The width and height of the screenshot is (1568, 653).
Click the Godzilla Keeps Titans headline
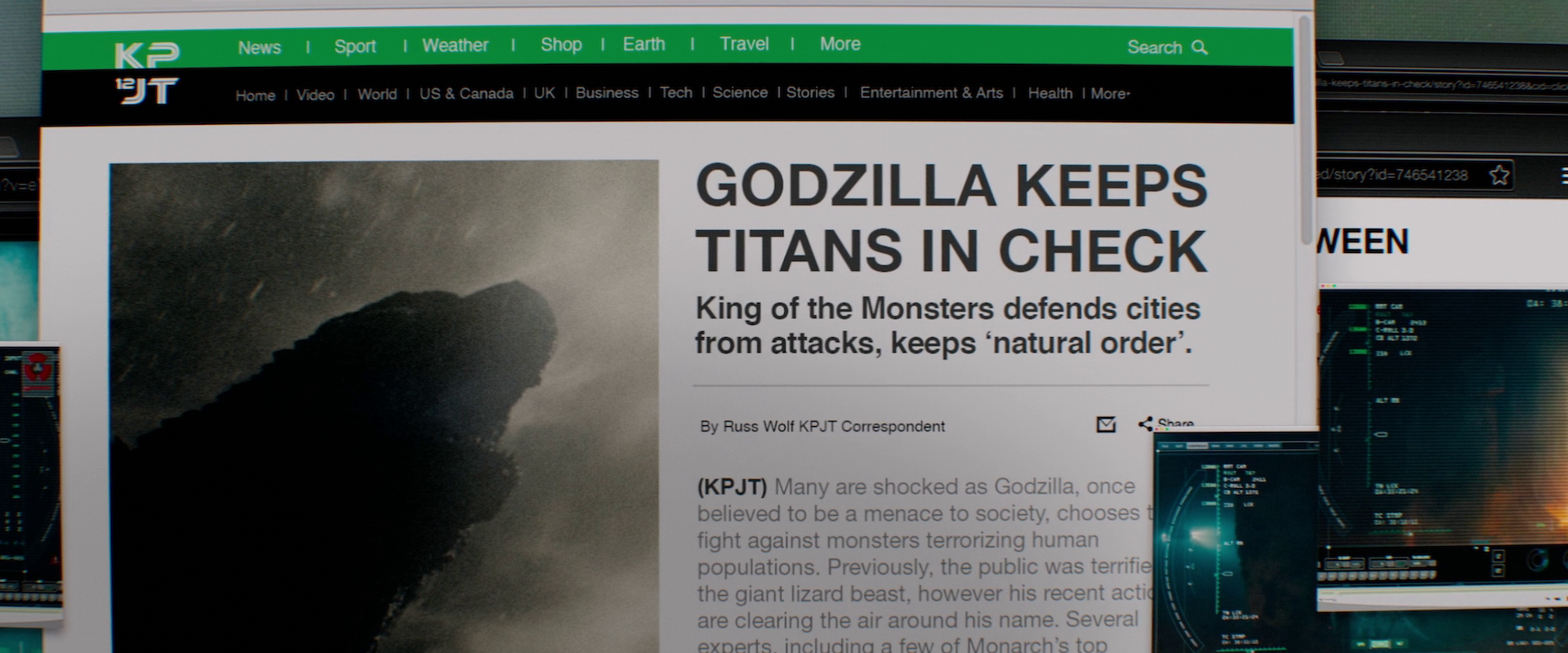click(951, 218)
